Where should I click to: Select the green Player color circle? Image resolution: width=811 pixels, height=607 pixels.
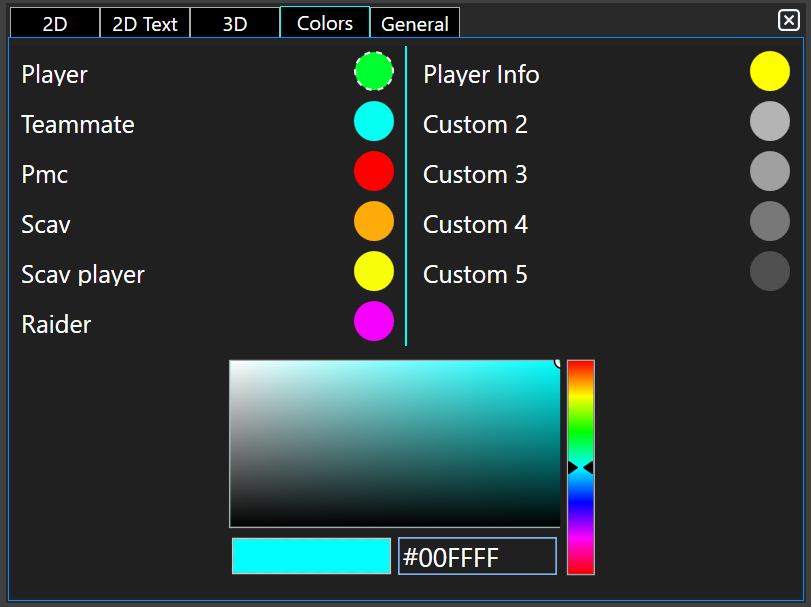[374, 71]
